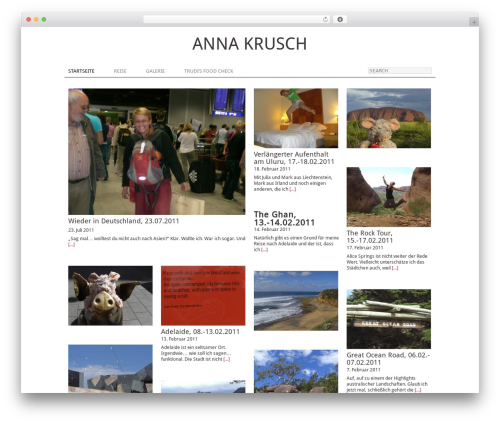The height and width of the screenshot is (423, 500).
Task: Open airport arrival photo thumbnail
Action: coord(157,152)
